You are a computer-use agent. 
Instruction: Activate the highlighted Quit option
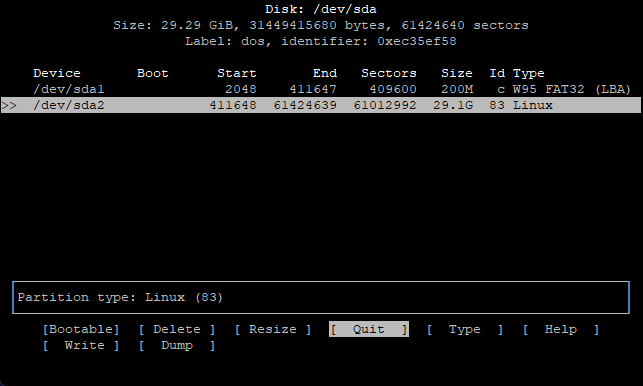click(x=369, y=329)
